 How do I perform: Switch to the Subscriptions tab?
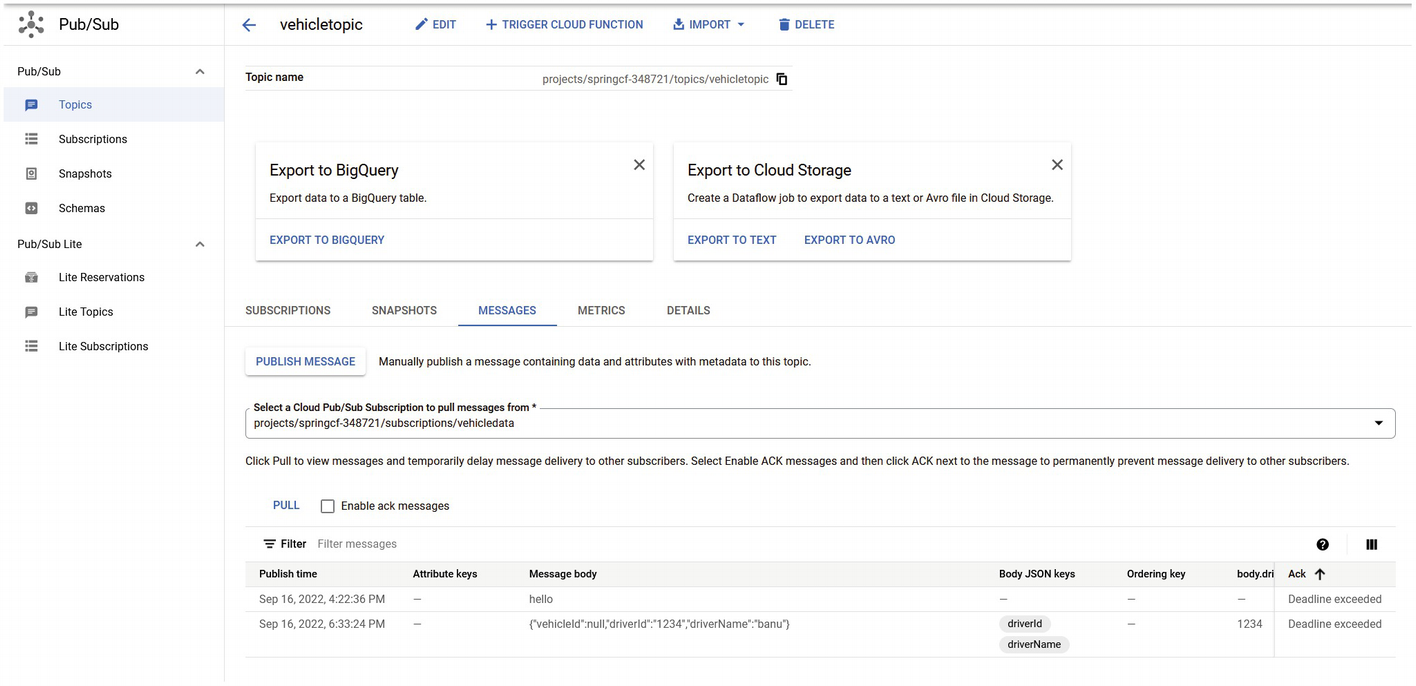pyautogui.click(x=288, y=311)
